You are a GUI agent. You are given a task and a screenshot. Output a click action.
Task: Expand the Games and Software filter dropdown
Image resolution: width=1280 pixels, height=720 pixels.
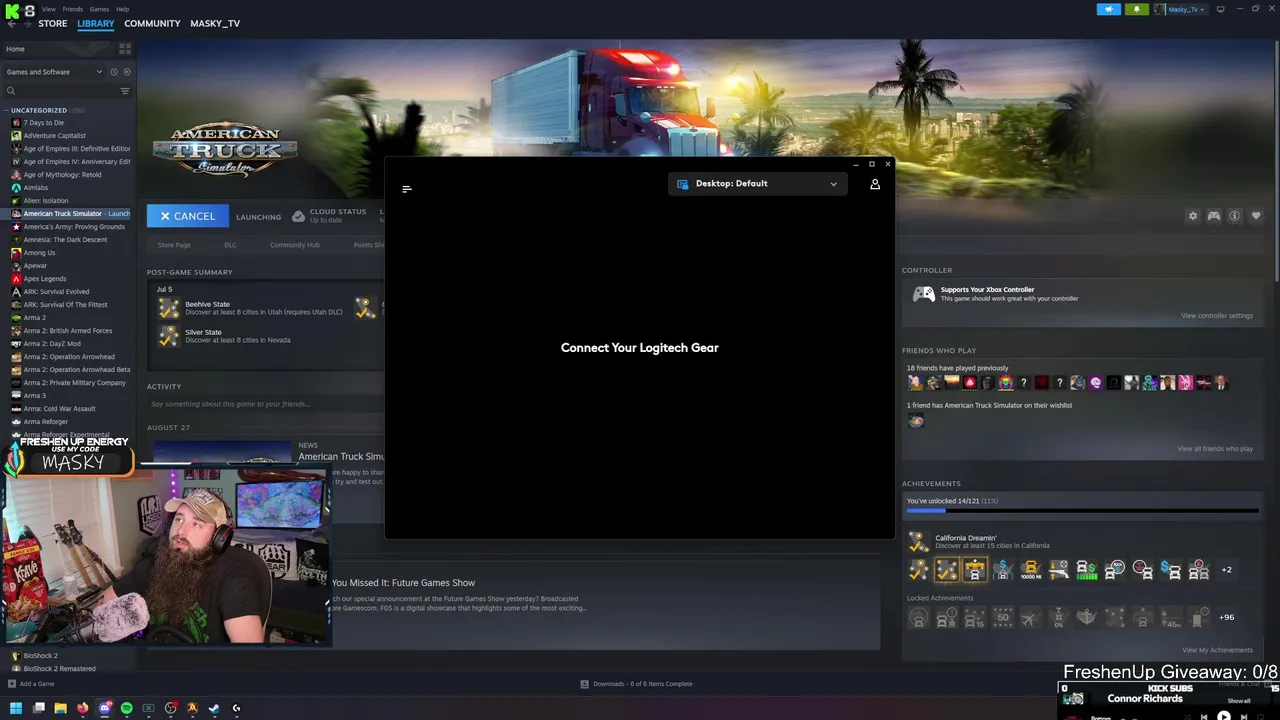coord(54,72)
